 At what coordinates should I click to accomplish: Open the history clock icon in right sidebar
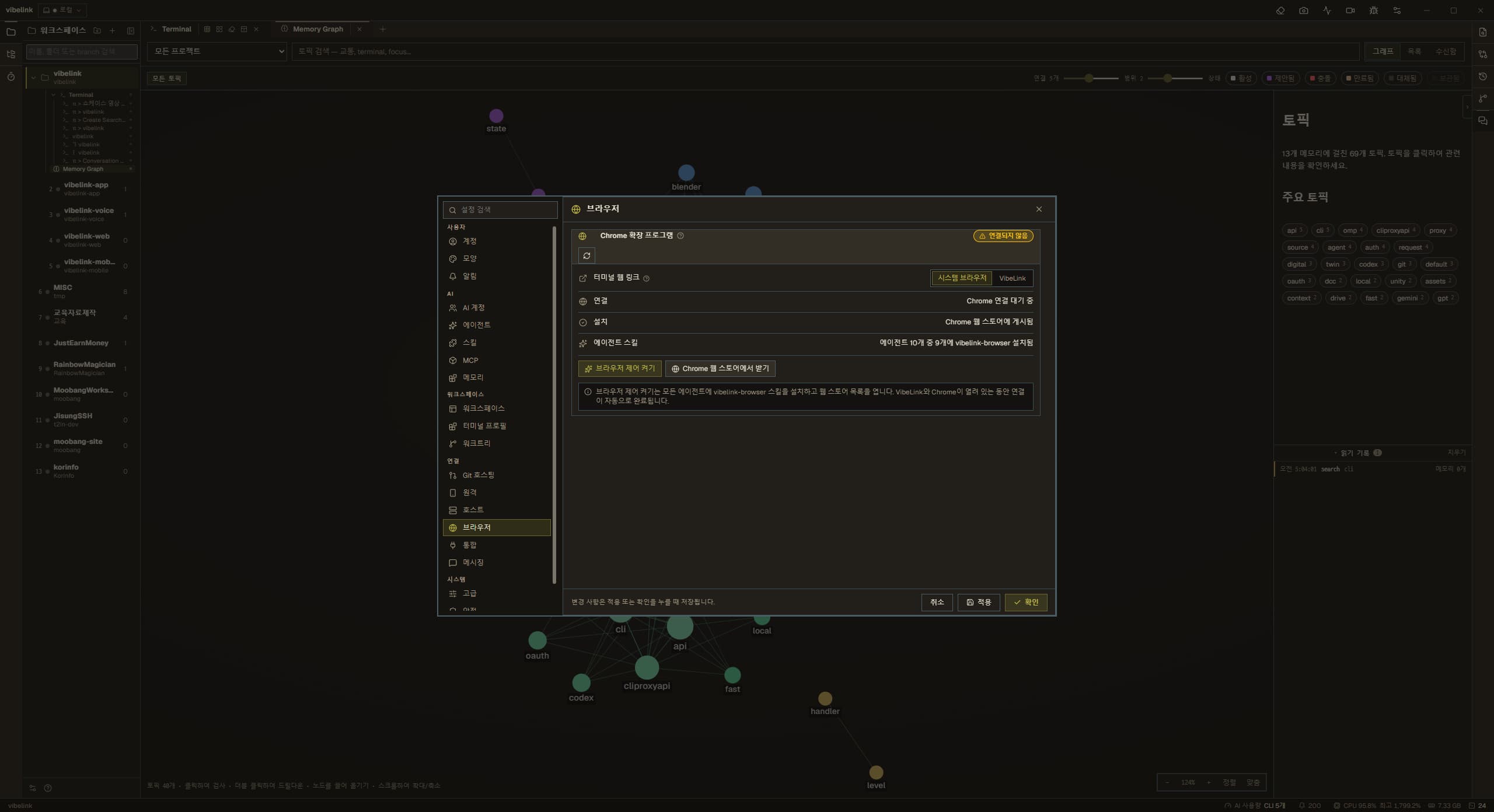[x=1483, y=76]
